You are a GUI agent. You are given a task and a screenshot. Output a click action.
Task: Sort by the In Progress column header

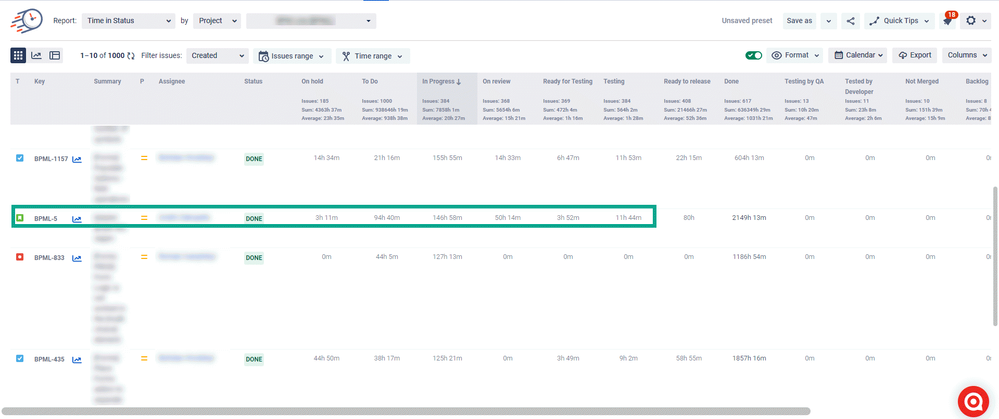click(442, 82)
